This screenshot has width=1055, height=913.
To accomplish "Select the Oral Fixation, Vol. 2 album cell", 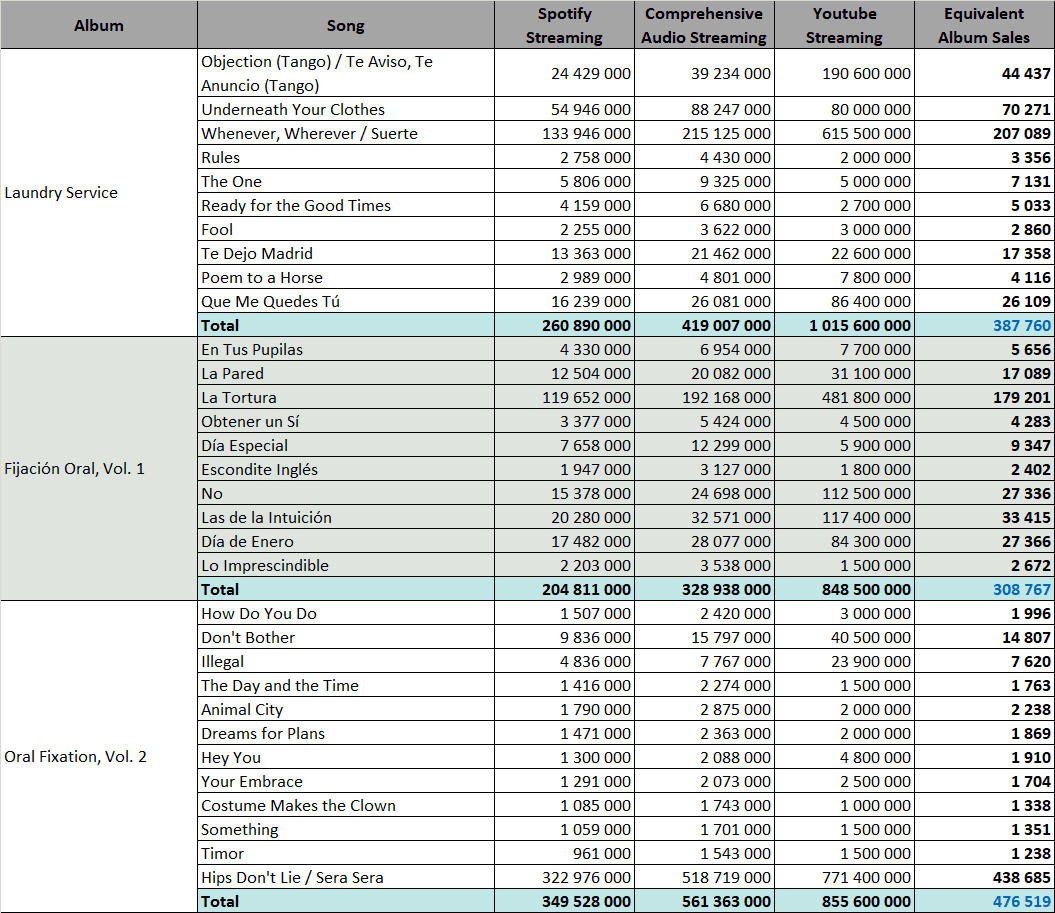I will (x=99, y=757).
